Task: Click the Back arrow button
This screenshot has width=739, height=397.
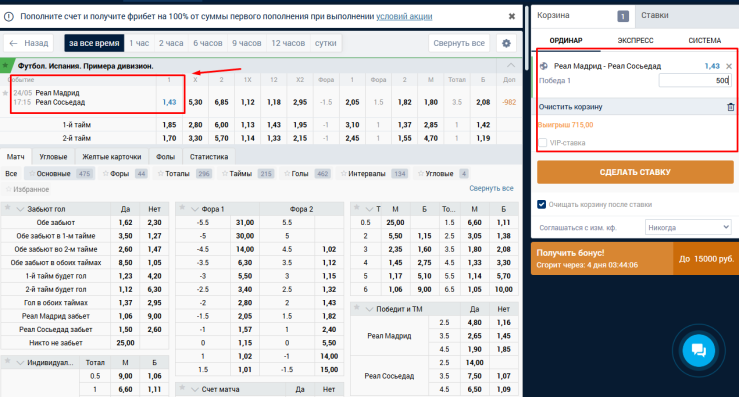Action: click(x=29, y=43)
